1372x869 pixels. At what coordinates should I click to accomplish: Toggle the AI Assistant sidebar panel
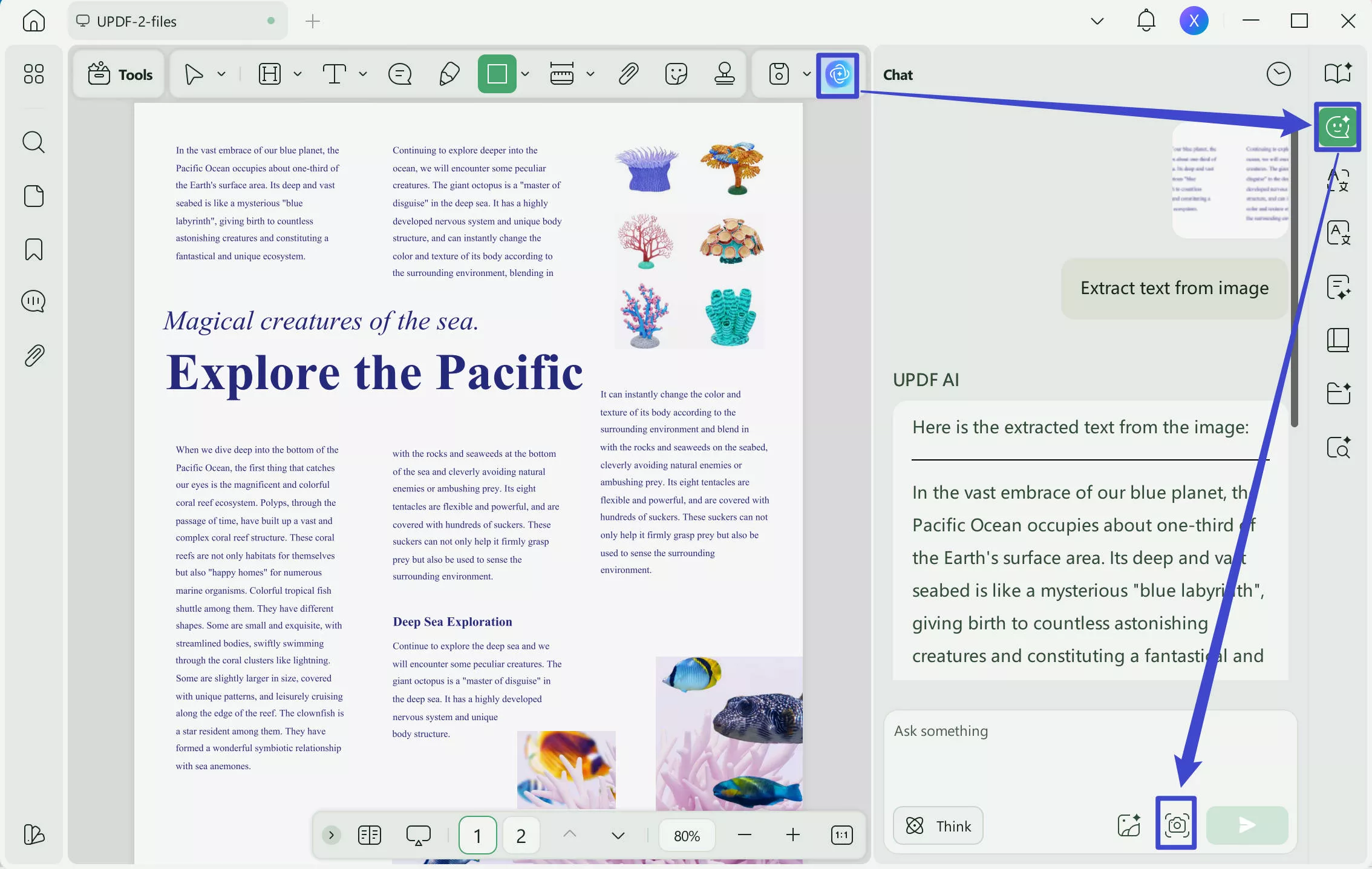click(1338, 127)
